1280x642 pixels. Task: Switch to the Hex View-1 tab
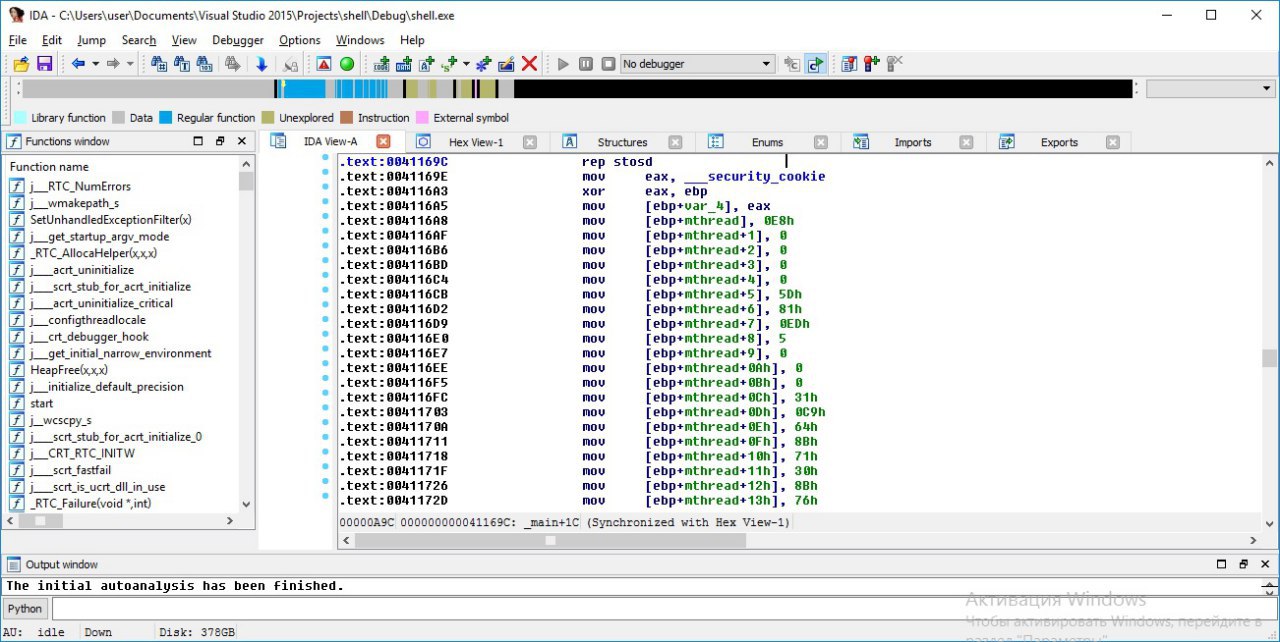(x=476, y=142)
